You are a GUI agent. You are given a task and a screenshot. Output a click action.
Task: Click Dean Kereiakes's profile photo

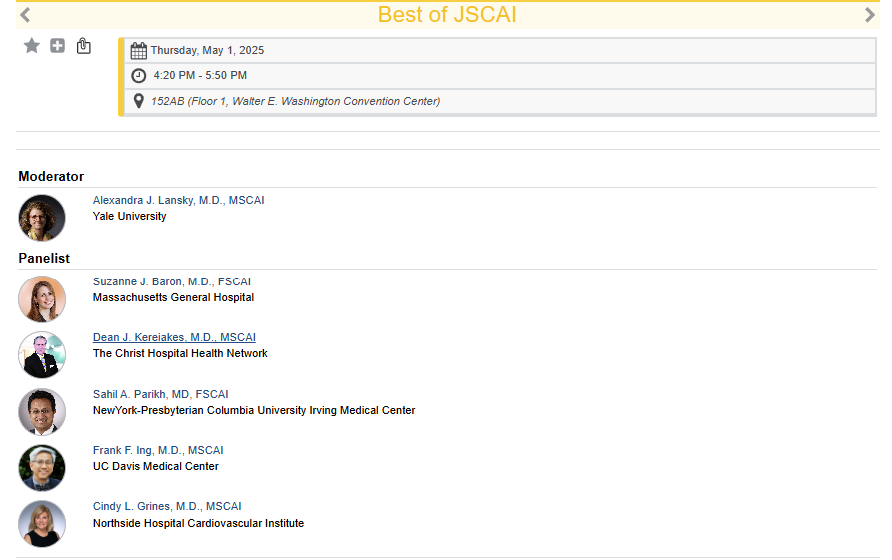(42, 355)
